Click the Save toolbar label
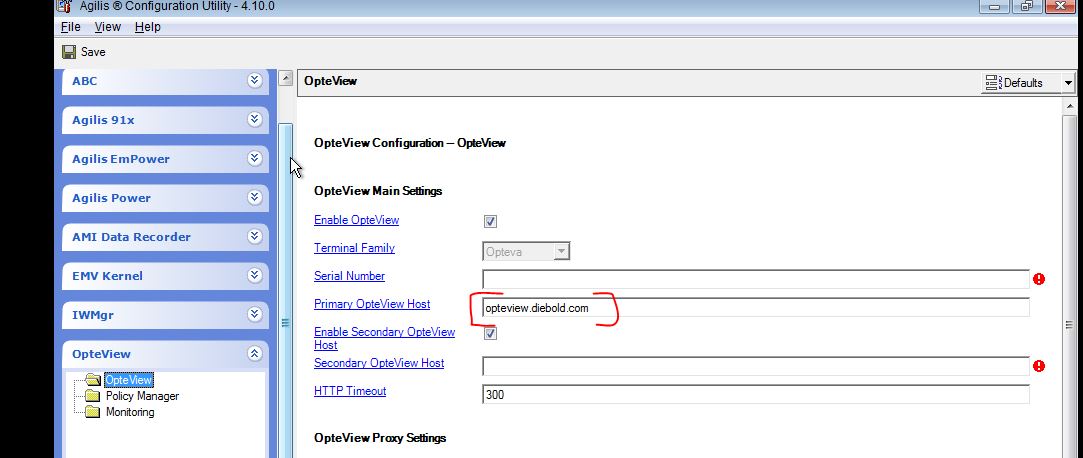This screenshot has height=458, width=1083. [x=93, y=52]
